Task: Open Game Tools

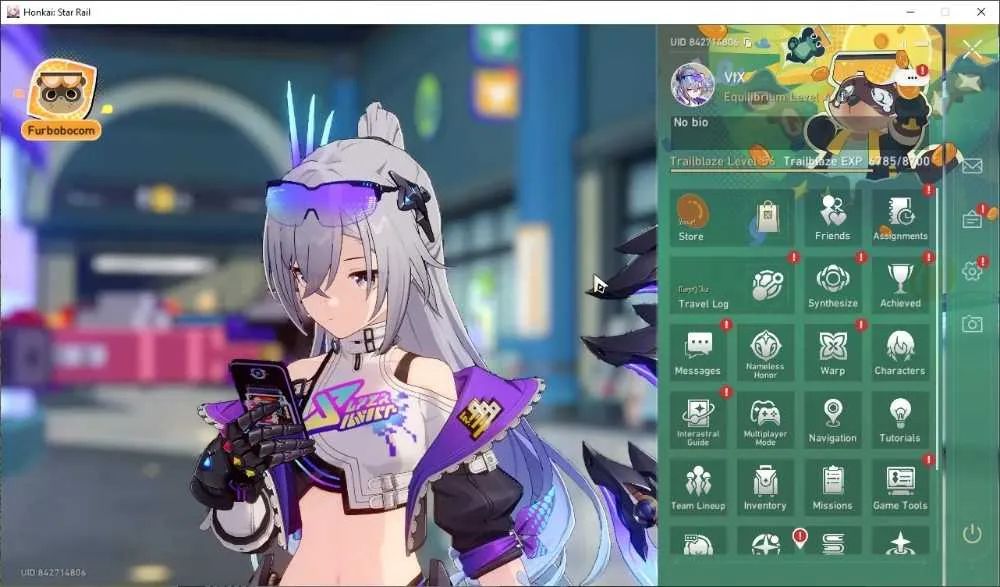Action: (900, 487)
